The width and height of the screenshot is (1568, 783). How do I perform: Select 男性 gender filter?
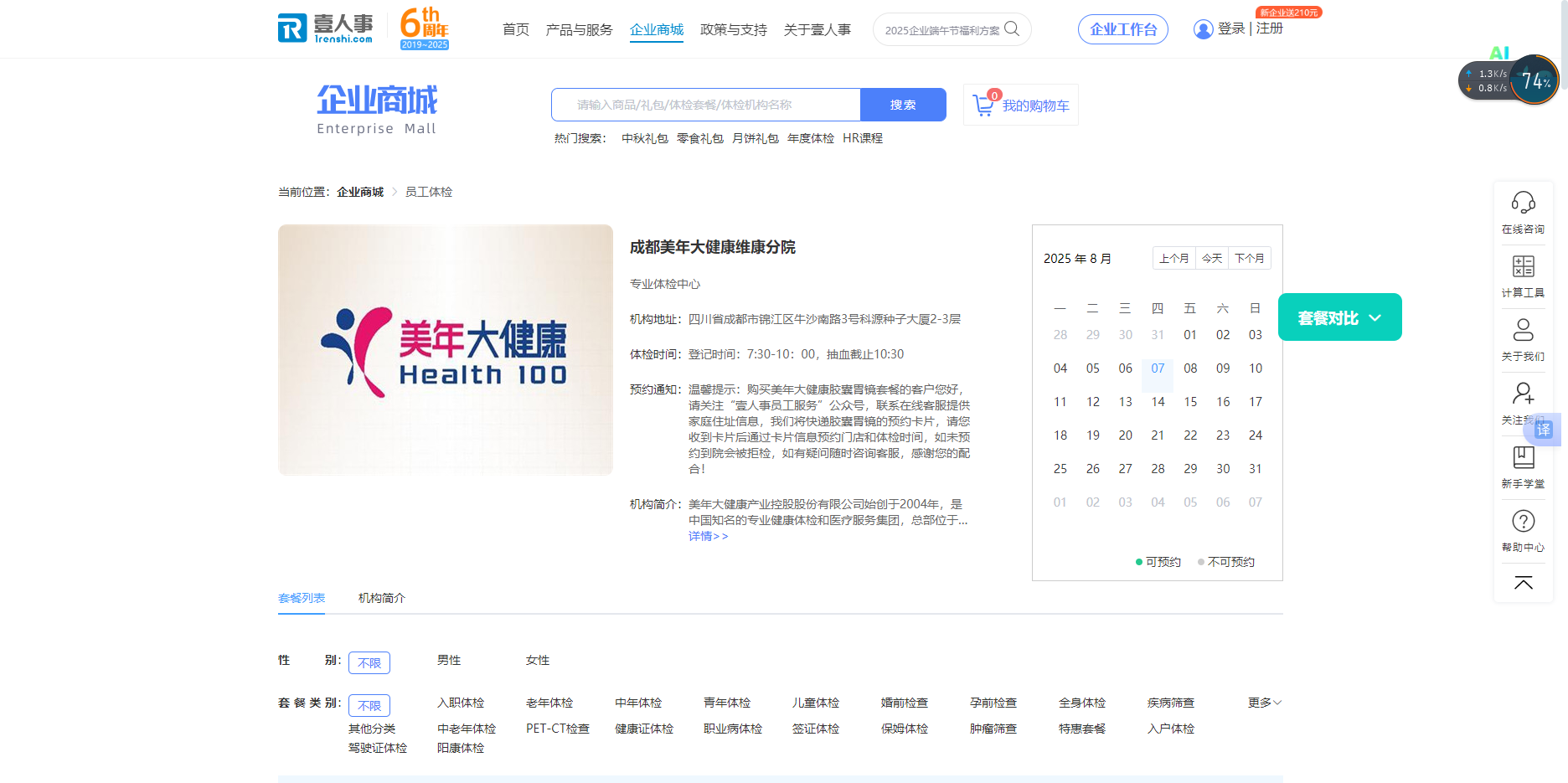click(x=449, y=660)
